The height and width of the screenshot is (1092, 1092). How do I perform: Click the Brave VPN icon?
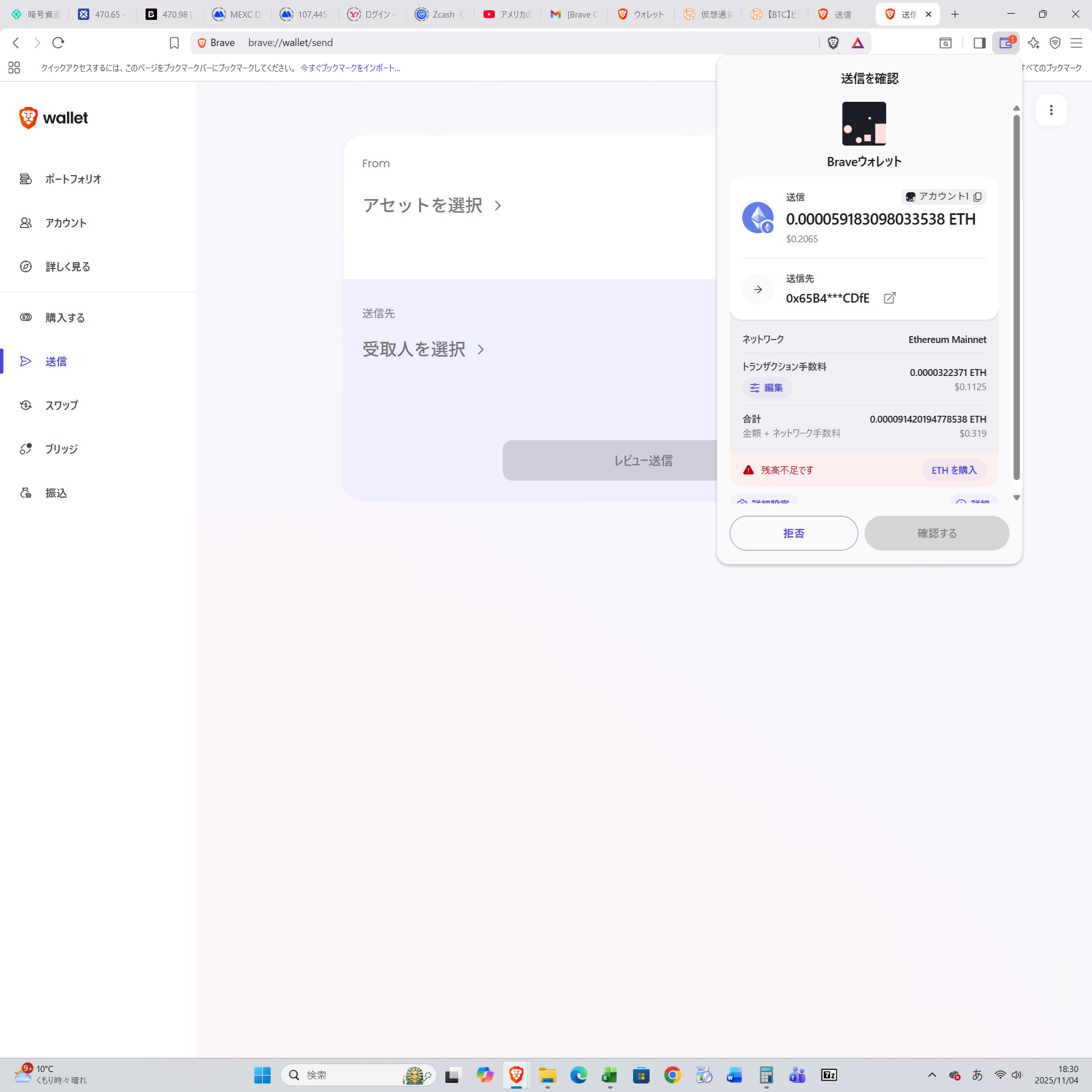click(x=1055, y=43)
